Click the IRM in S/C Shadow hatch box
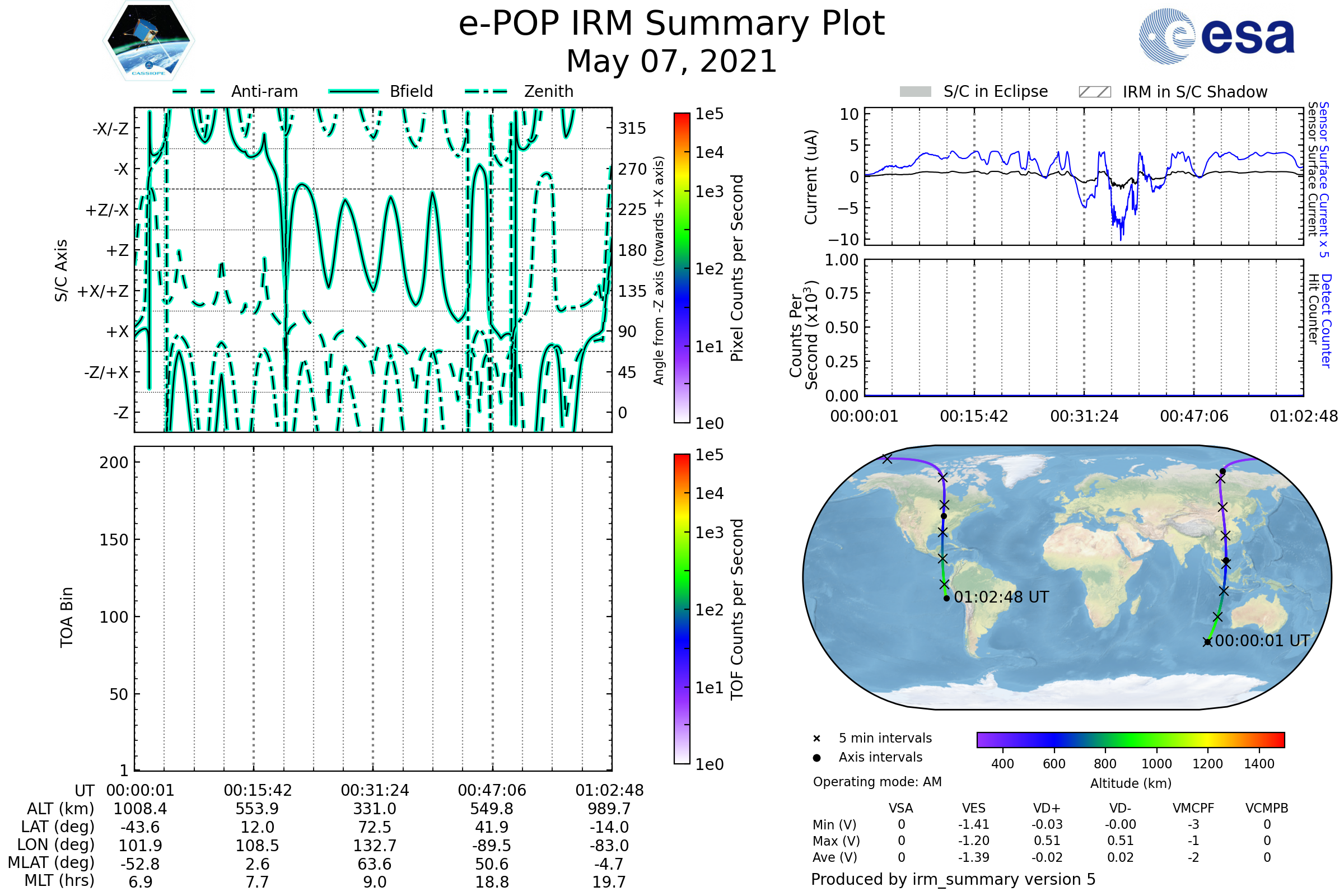 (x=1094, y=92)
